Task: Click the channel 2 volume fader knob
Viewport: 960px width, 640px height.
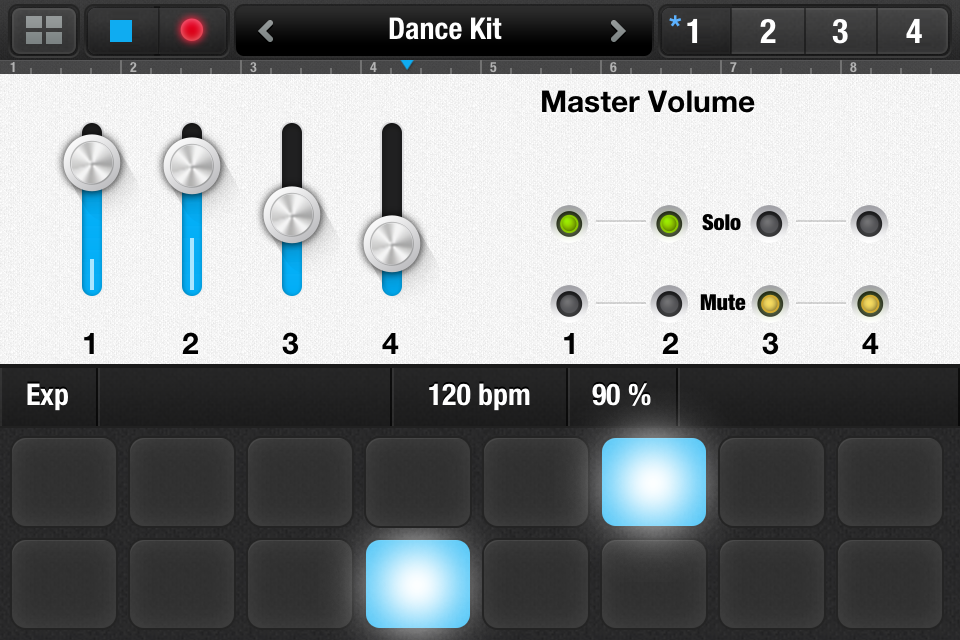Action: 192,166
